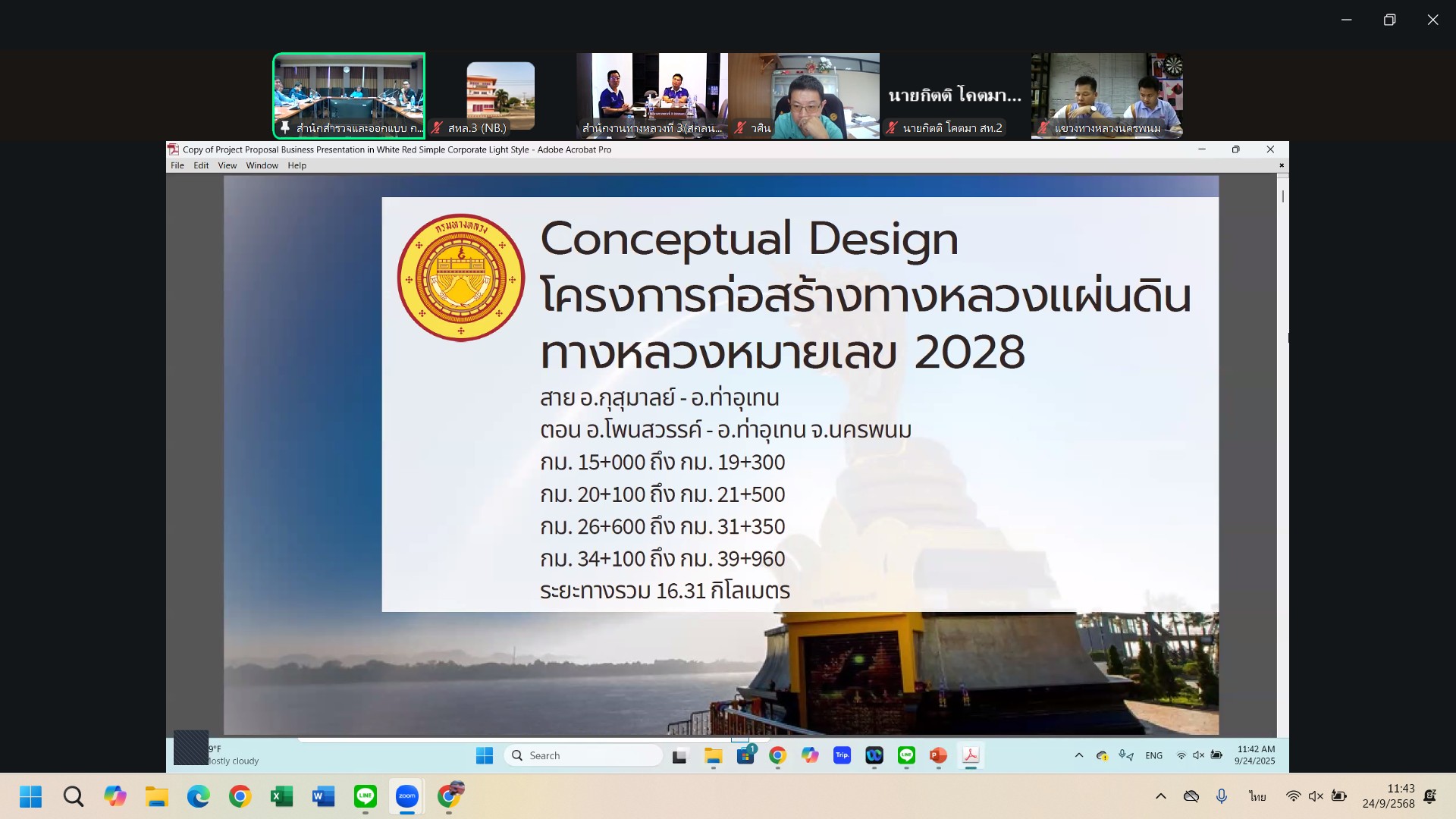Click the Copilot icon in the taskbar

coord(115,796)
